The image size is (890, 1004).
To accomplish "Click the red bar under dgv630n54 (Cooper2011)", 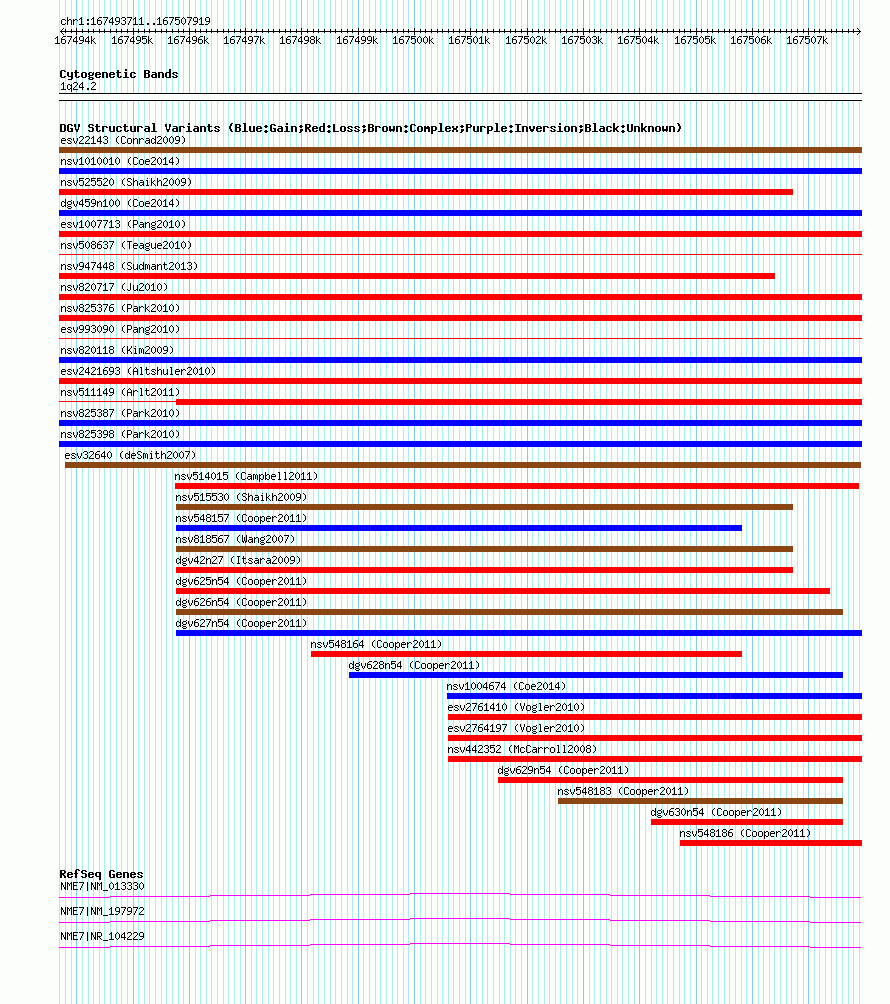I will (747, 823).
